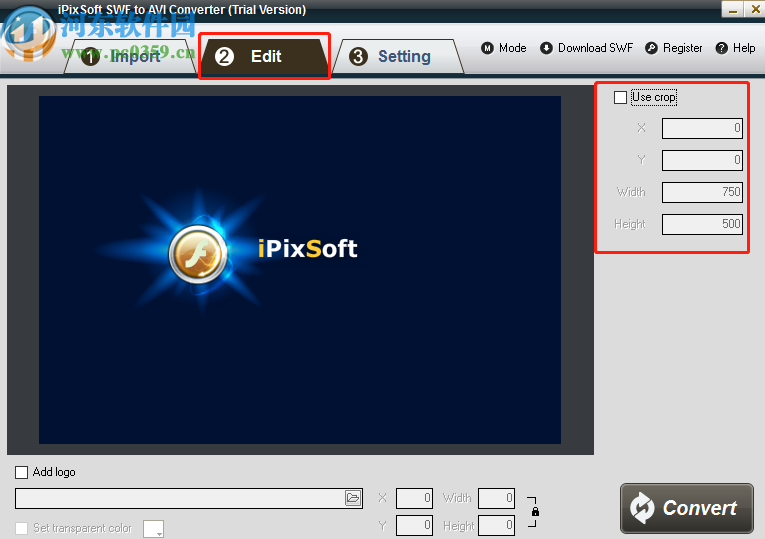Close the converter window

[755, 9]
